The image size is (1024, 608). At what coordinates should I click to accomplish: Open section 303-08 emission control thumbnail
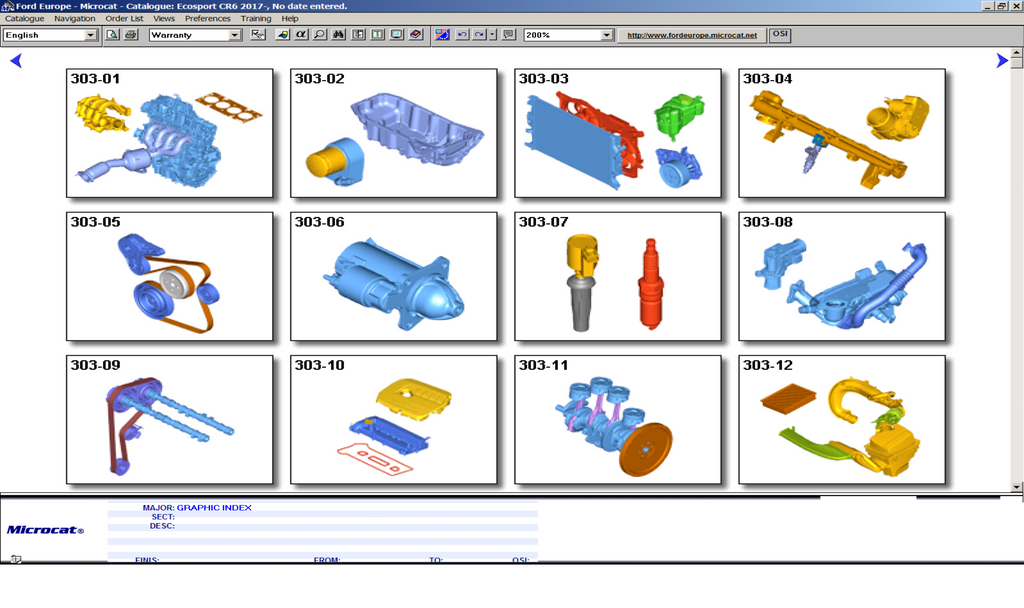(x=842, y=276)
